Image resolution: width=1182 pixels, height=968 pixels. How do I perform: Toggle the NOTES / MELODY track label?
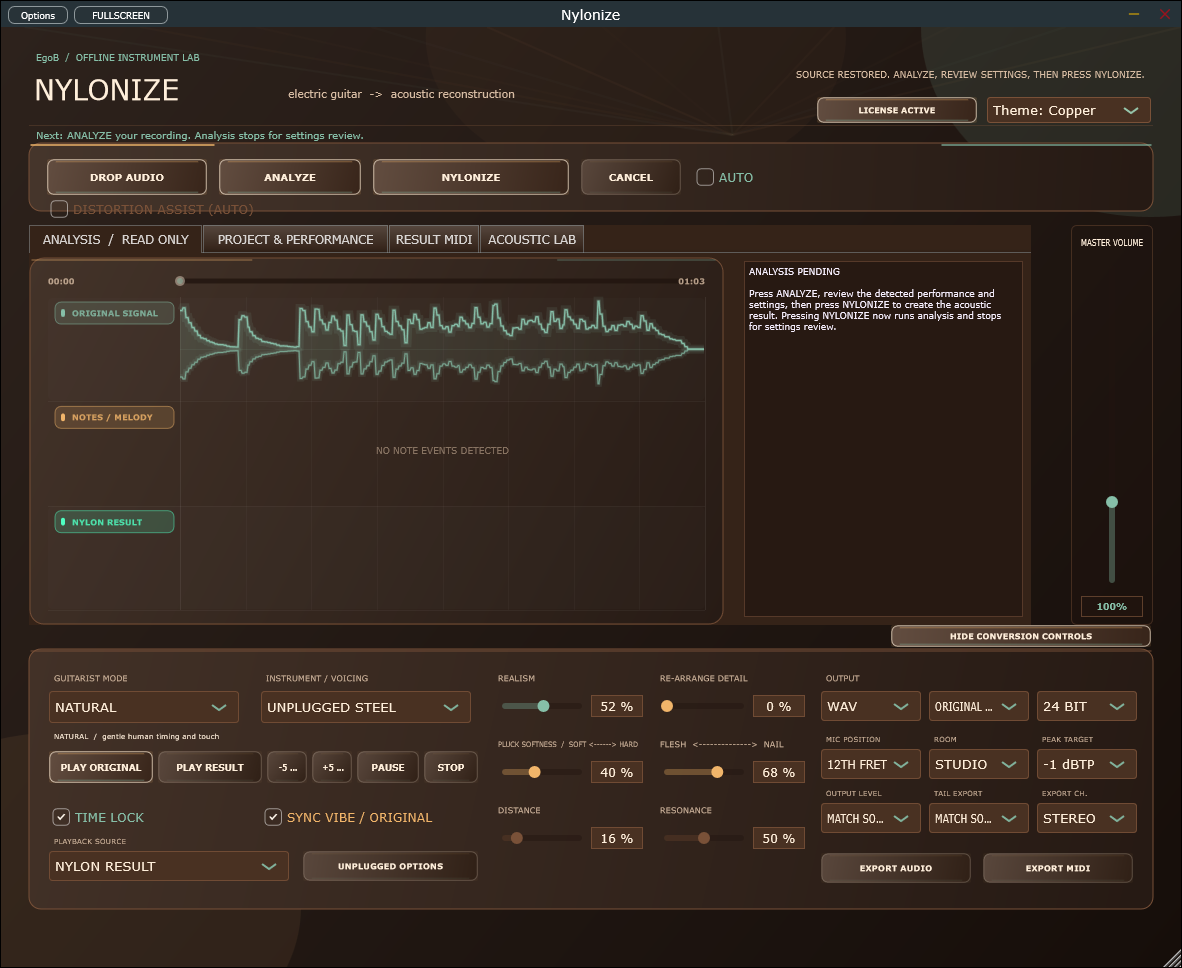(x=114, y=417)
